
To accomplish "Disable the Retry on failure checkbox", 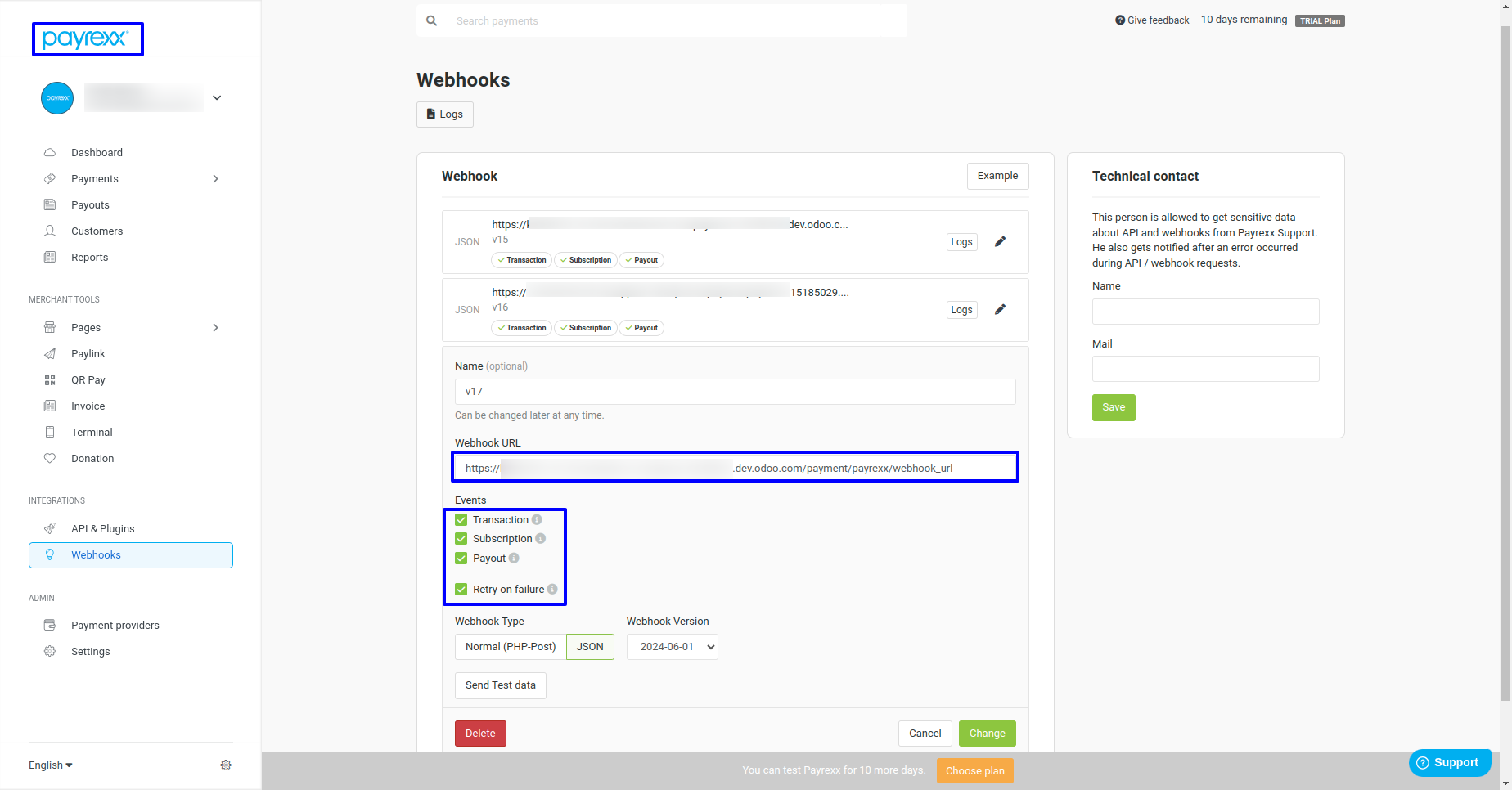I will point(461,590).
